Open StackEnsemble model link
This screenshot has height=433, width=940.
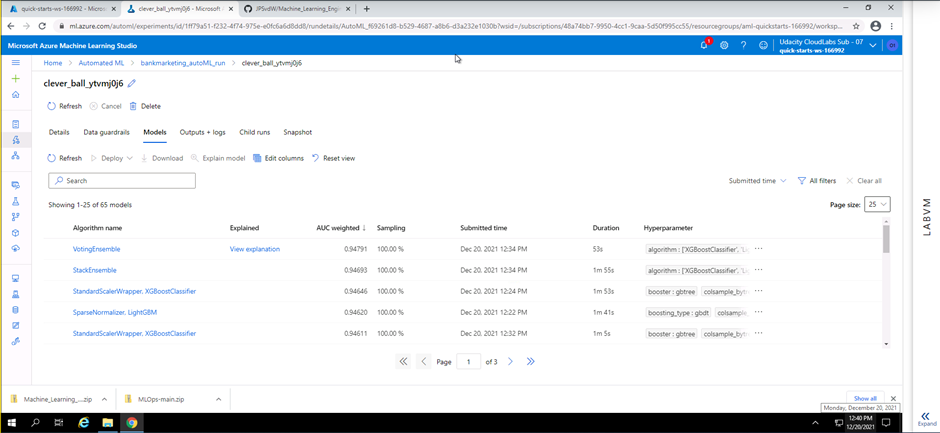tap(95, 270)
